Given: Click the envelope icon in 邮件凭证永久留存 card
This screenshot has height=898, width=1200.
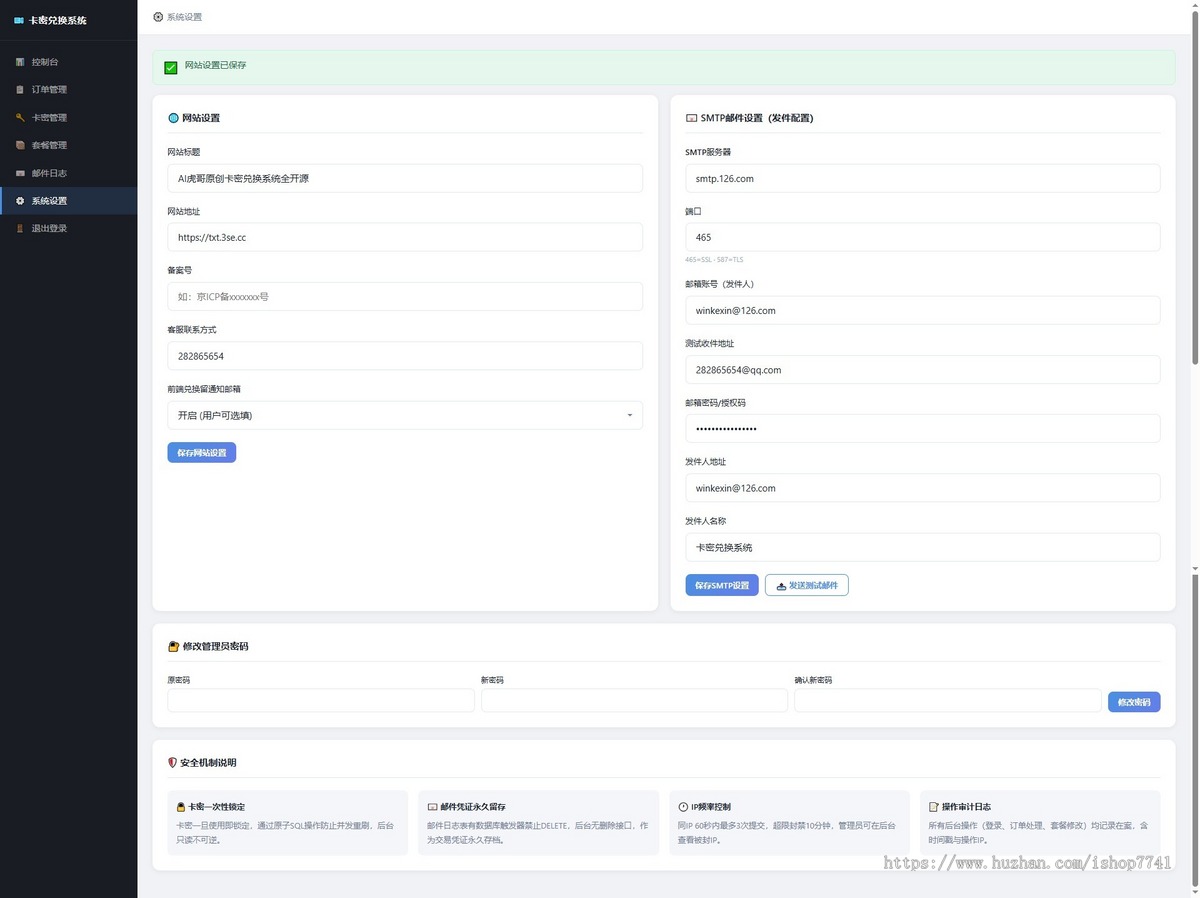Looking at the screenshot, I should [432, 807].
